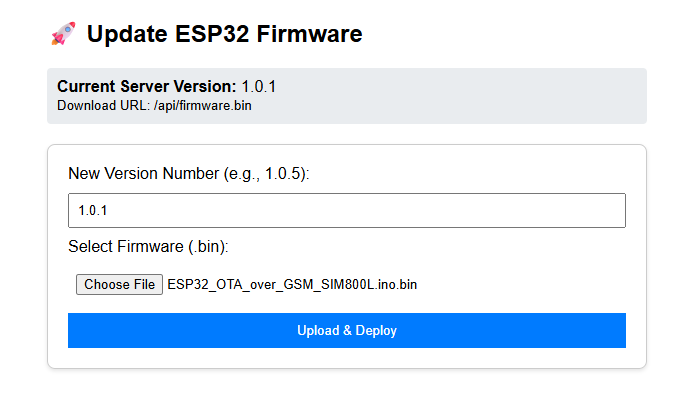Click the example hint 1.0.5 in the label
This screenshot has height=409, width=700.
(x=285, y=174)
